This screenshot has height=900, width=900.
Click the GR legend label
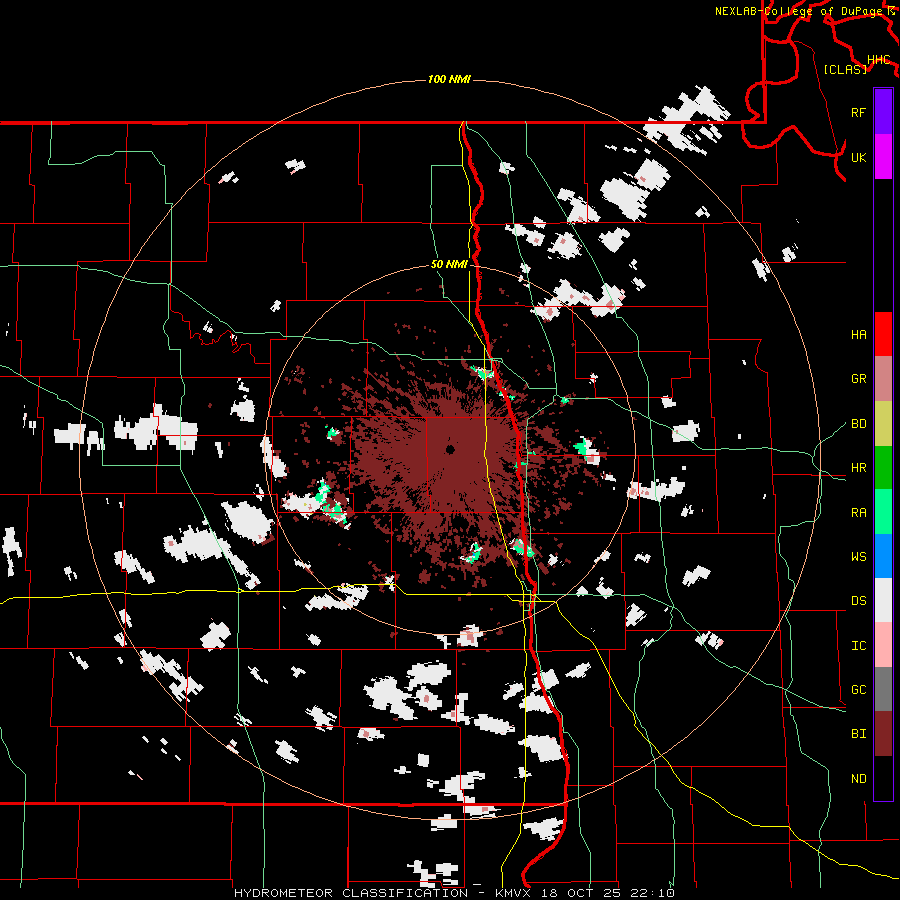(858, 379)
